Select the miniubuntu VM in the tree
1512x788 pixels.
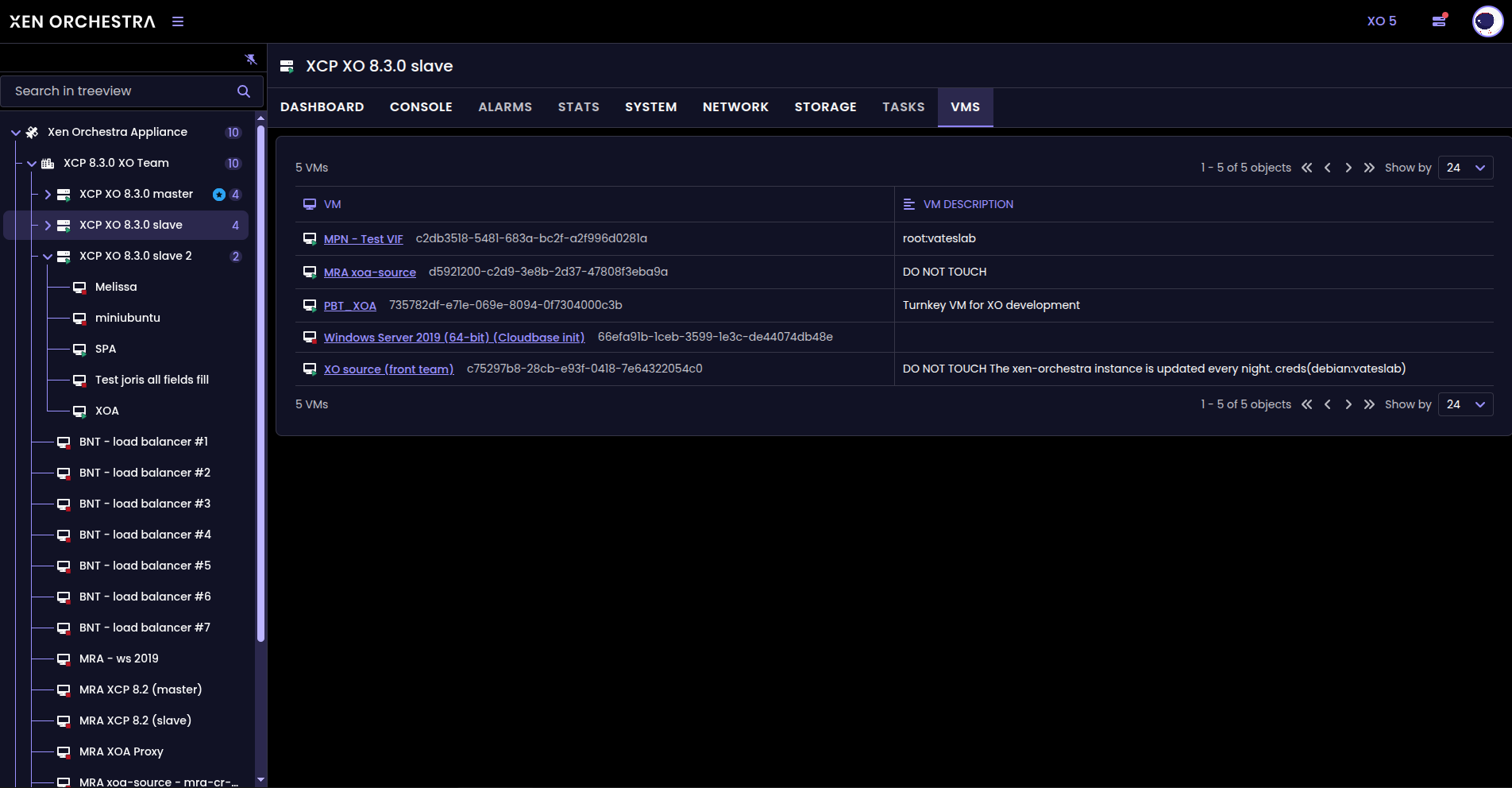(127, 318)
